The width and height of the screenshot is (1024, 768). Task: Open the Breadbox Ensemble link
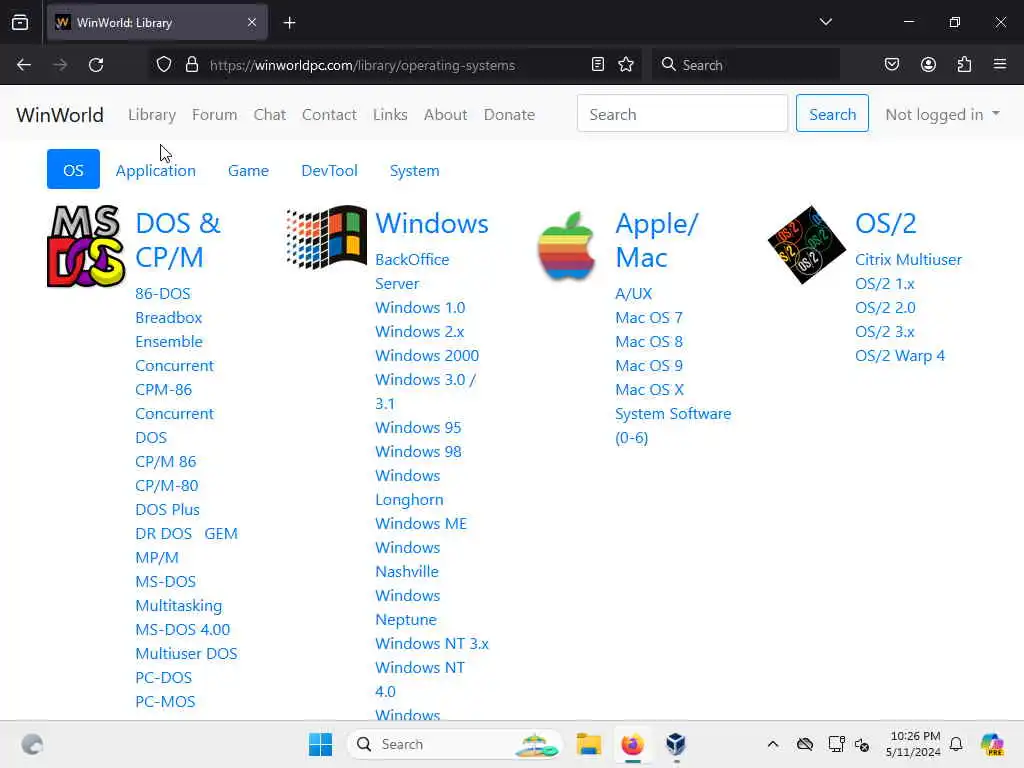pos(168,329)
